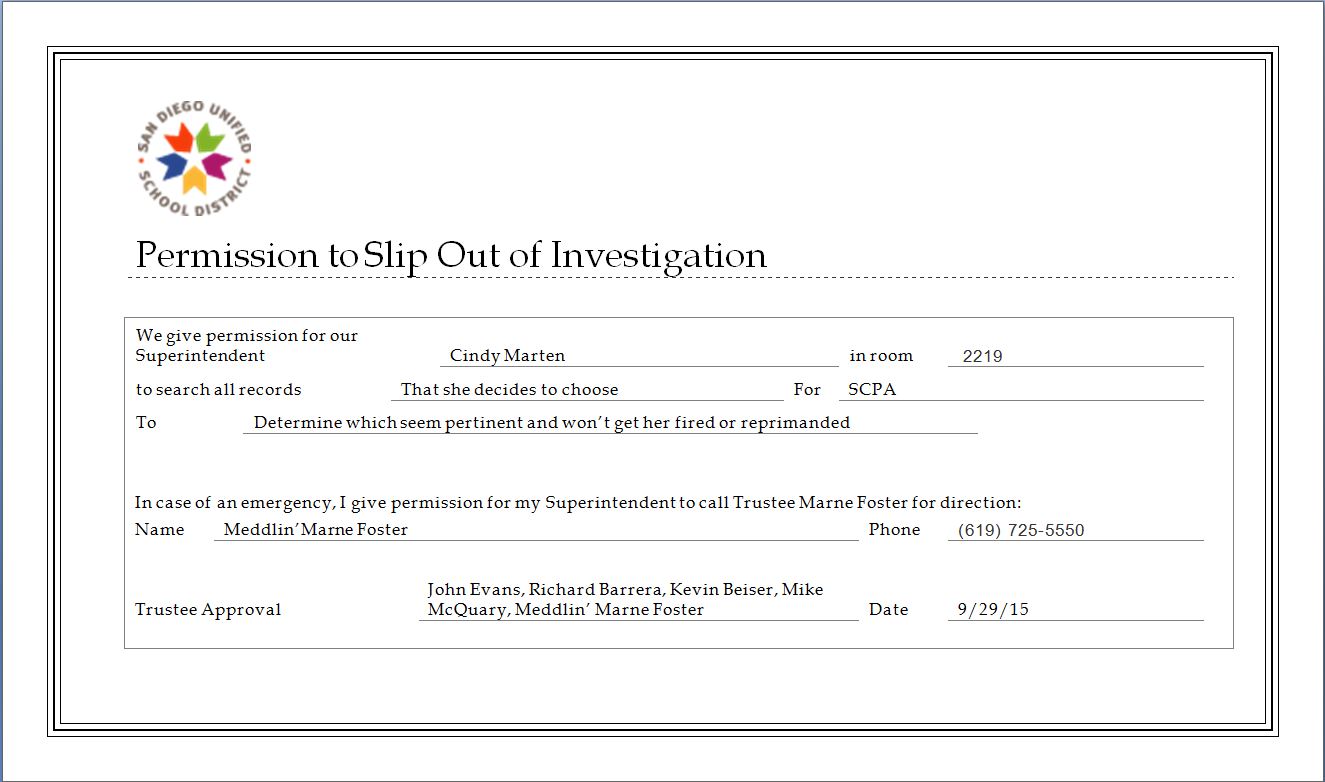This screenshot has height=782, width=1325.
Task: Click the room number field showing 2219
Action: click(1075, 356)
